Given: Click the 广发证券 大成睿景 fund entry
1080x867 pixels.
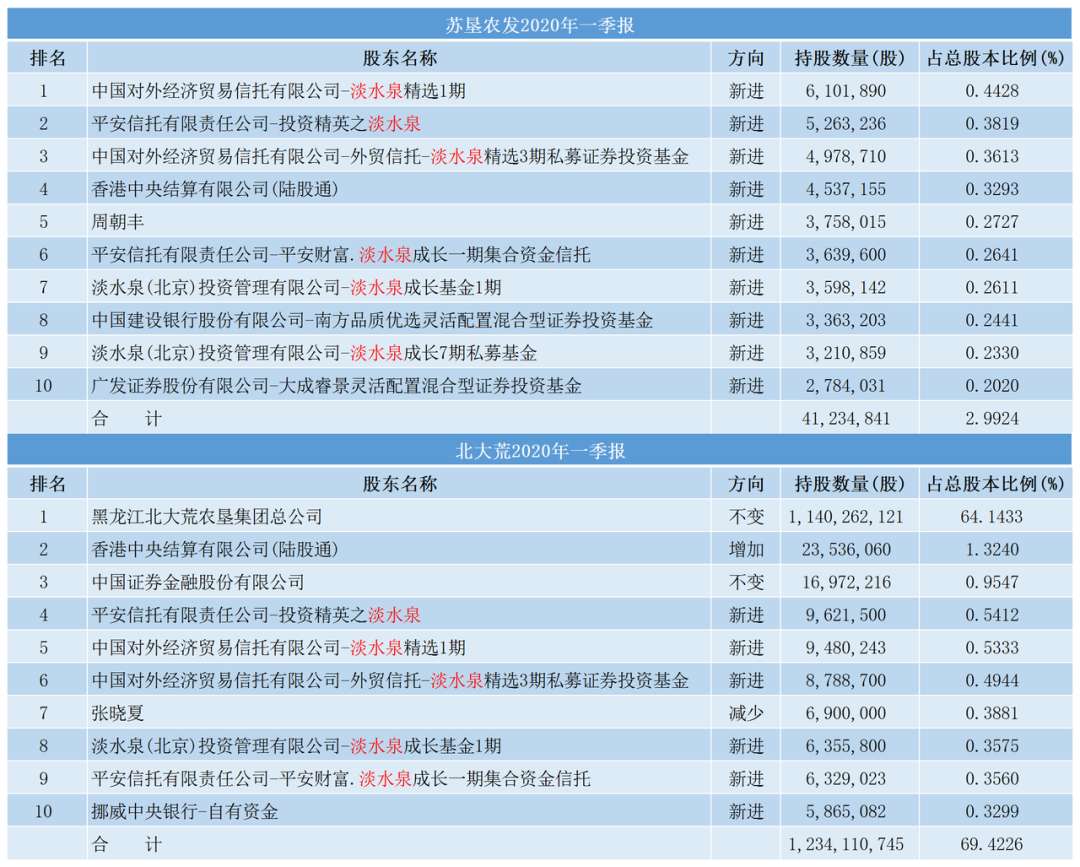Looking at the screenshot, I should pos(337,385).
